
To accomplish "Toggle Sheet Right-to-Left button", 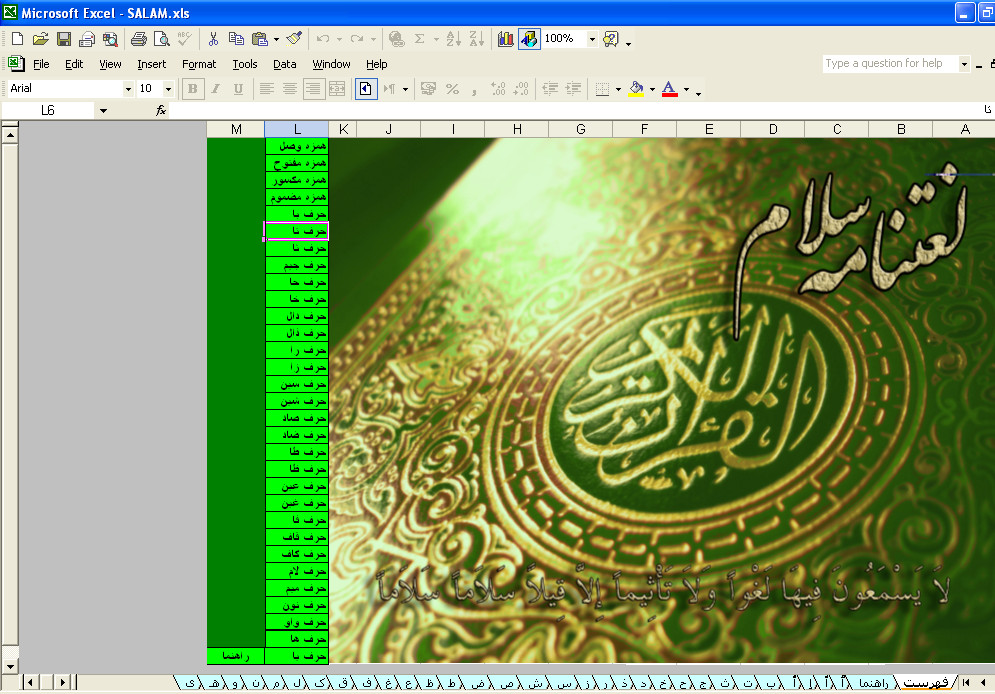I will point(366,89).
